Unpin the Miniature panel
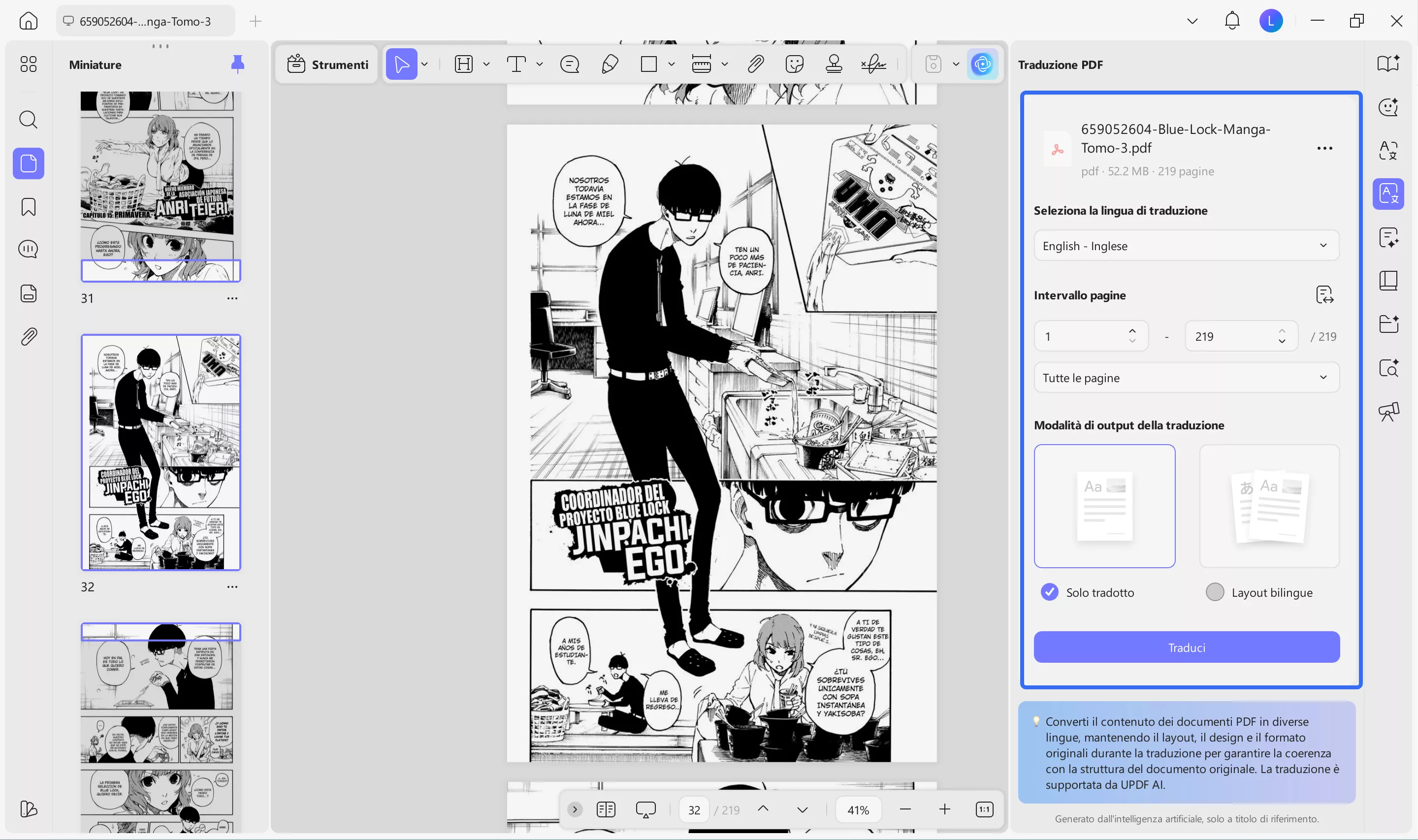The width and height of the screenshot is (1418, 840). pos(238,64)
